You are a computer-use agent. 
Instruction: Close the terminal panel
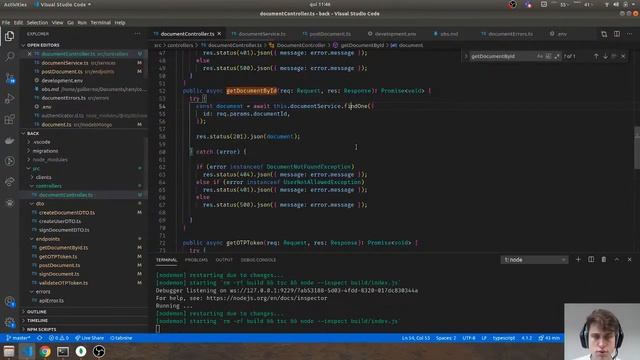pos(629,260)
